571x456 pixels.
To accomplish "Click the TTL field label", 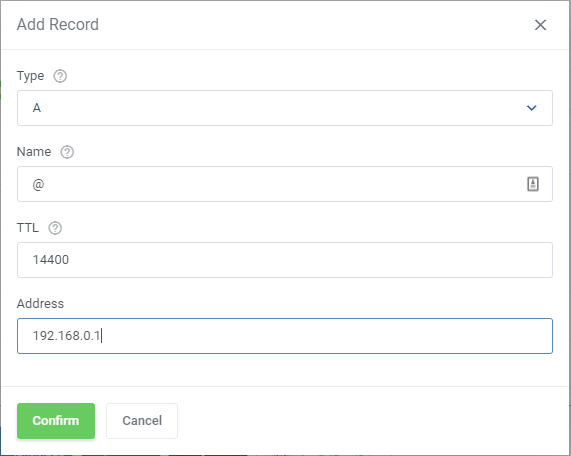I will coord(28,228).
